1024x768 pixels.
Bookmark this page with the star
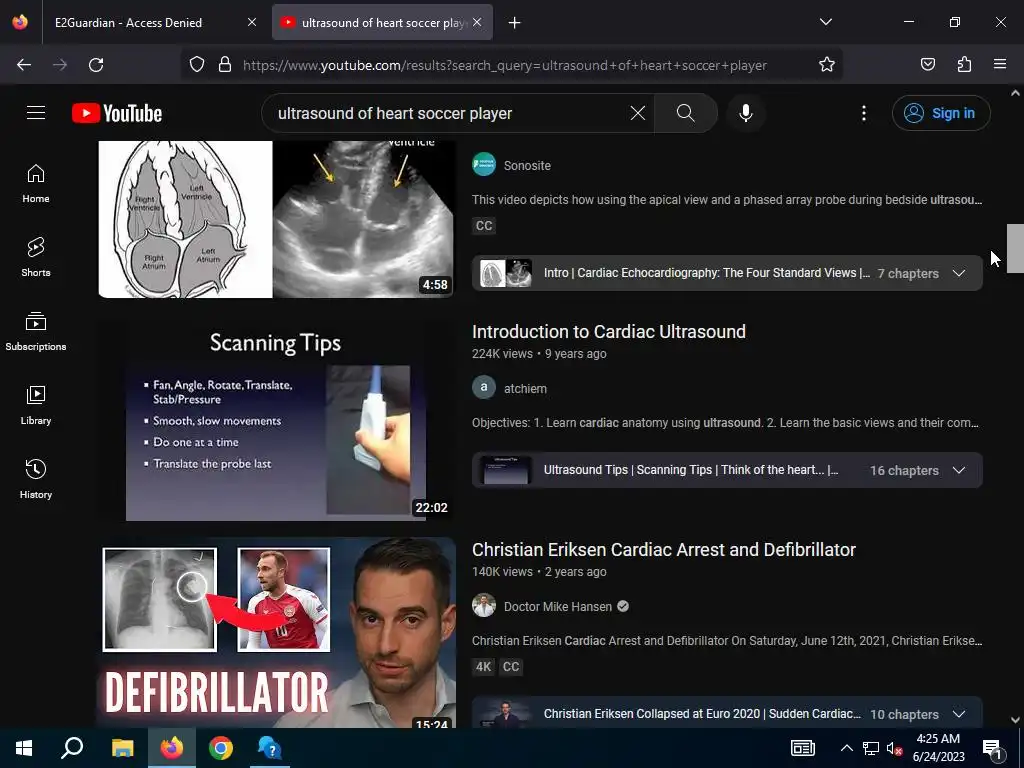(827, 65)
